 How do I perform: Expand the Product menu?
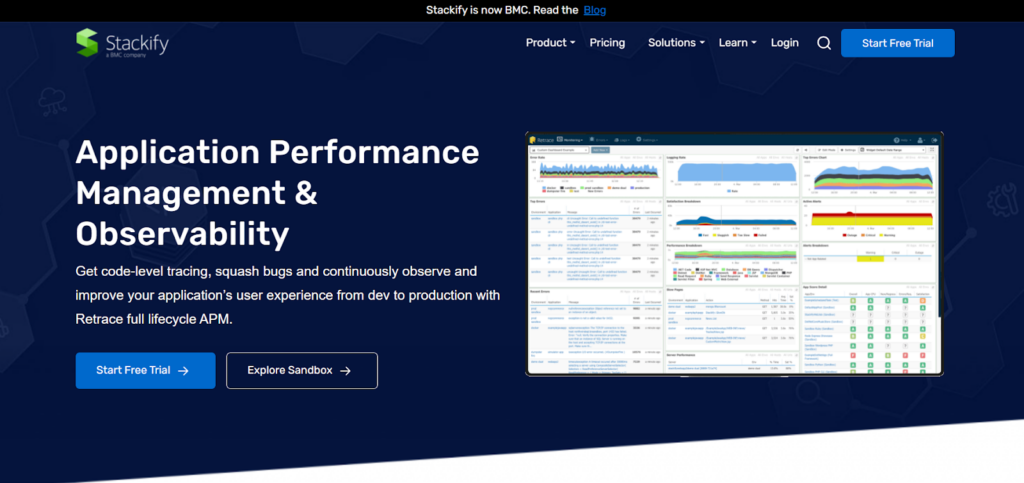[551, 43]
